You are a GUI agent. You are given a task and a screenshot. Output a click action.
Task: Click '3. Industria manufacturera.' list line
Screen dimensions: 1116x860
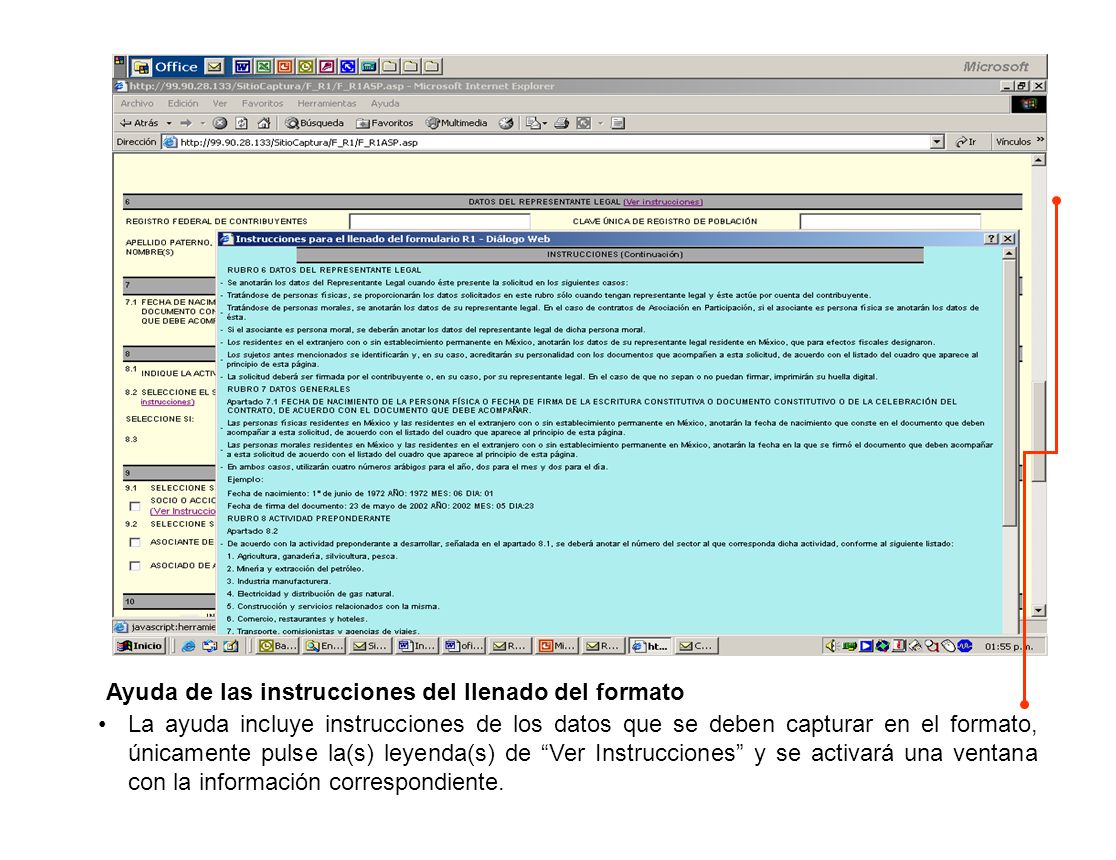279,582
